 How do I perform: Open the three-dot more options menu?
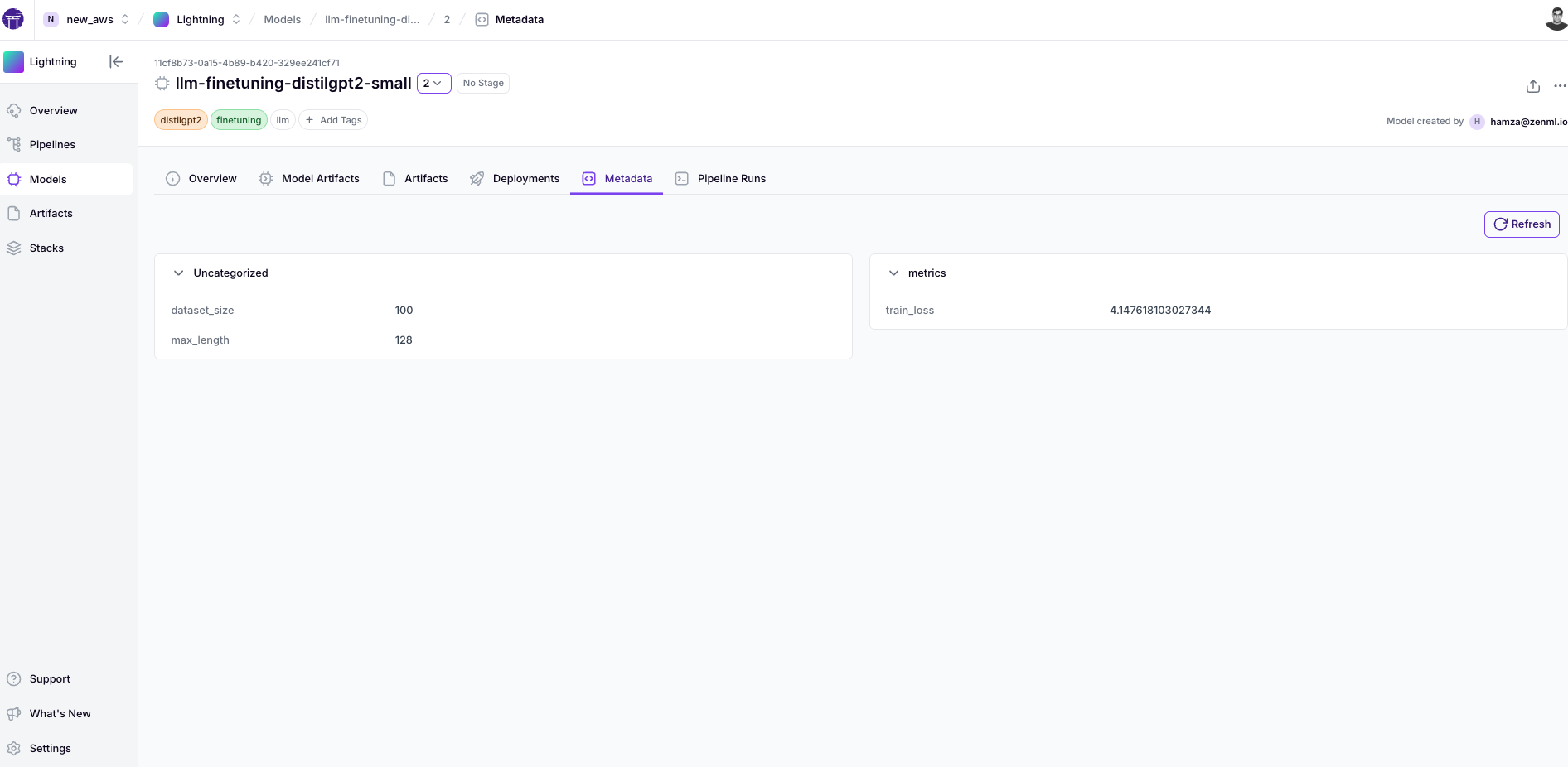click(1559, 86)
